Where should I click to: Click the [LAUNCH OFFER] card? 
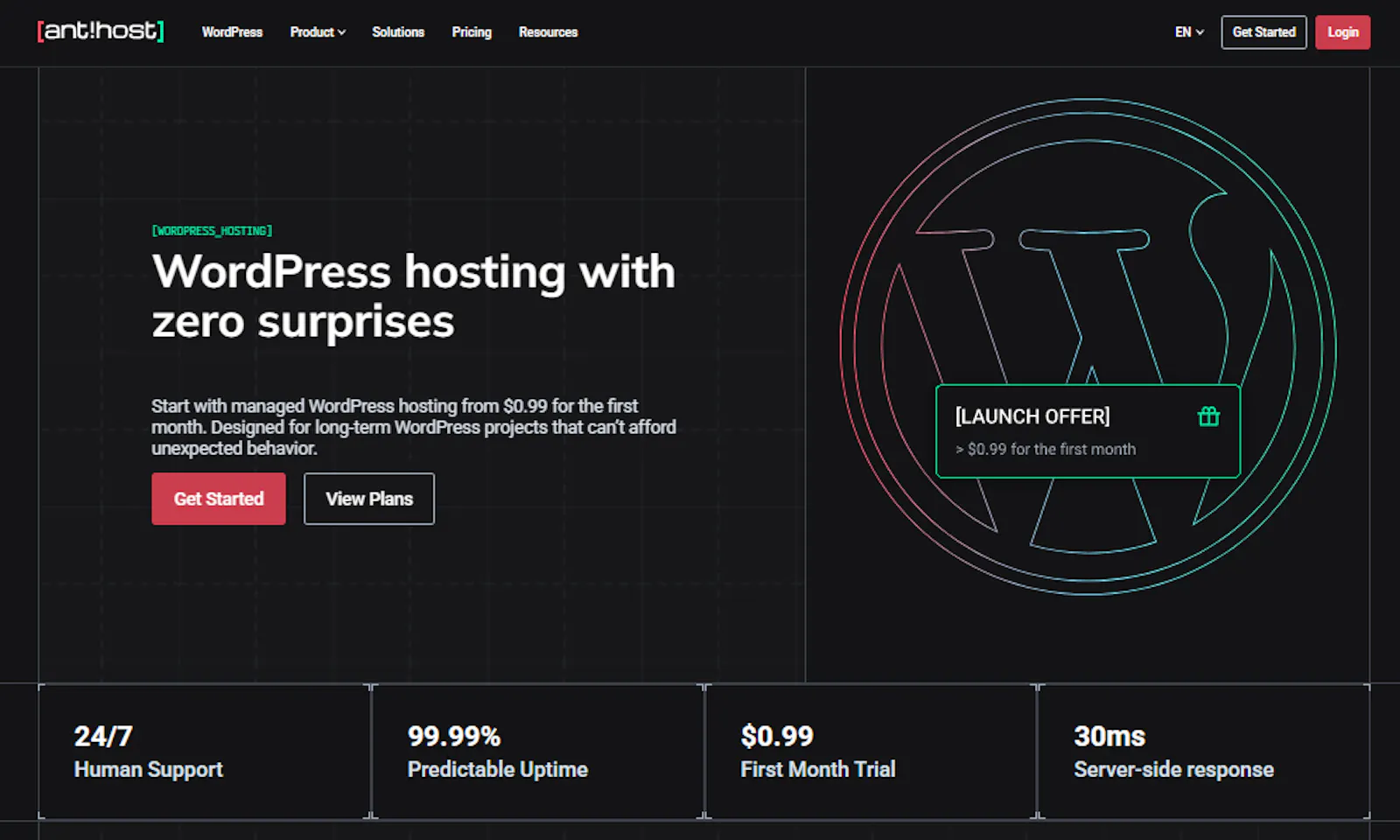point(1088,431)
